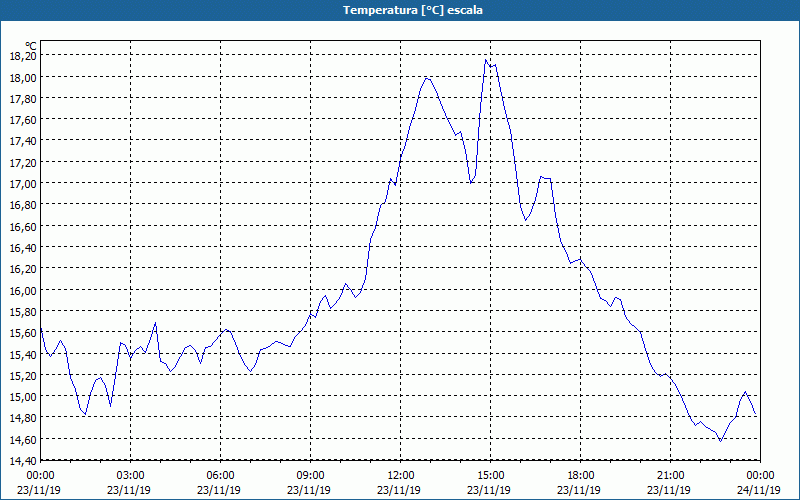Select the 09:00 time axis label
This screenshot has height=500, width=800.
[310, 476]
